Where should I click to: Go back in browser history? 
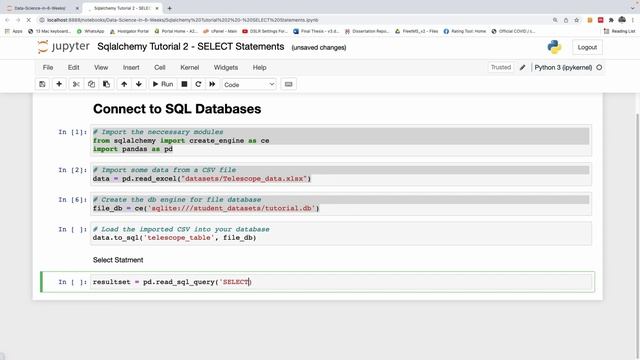[7, 20]
